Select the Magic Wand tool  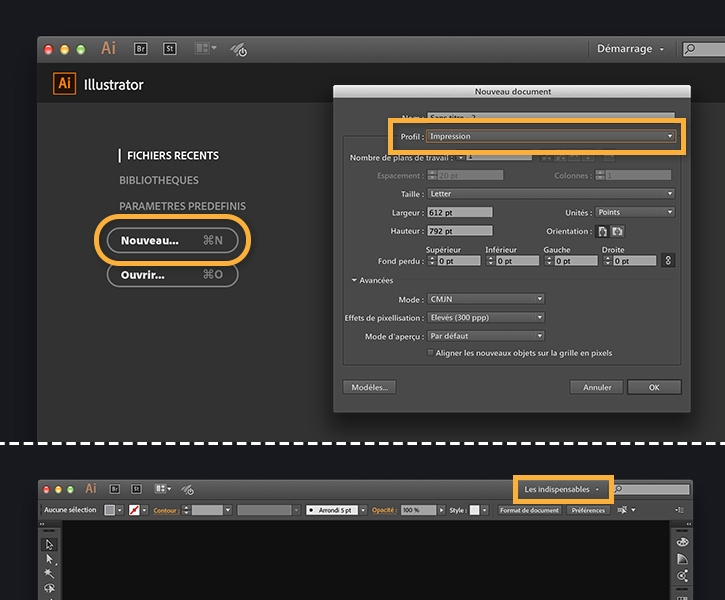[x=49, y=574]
